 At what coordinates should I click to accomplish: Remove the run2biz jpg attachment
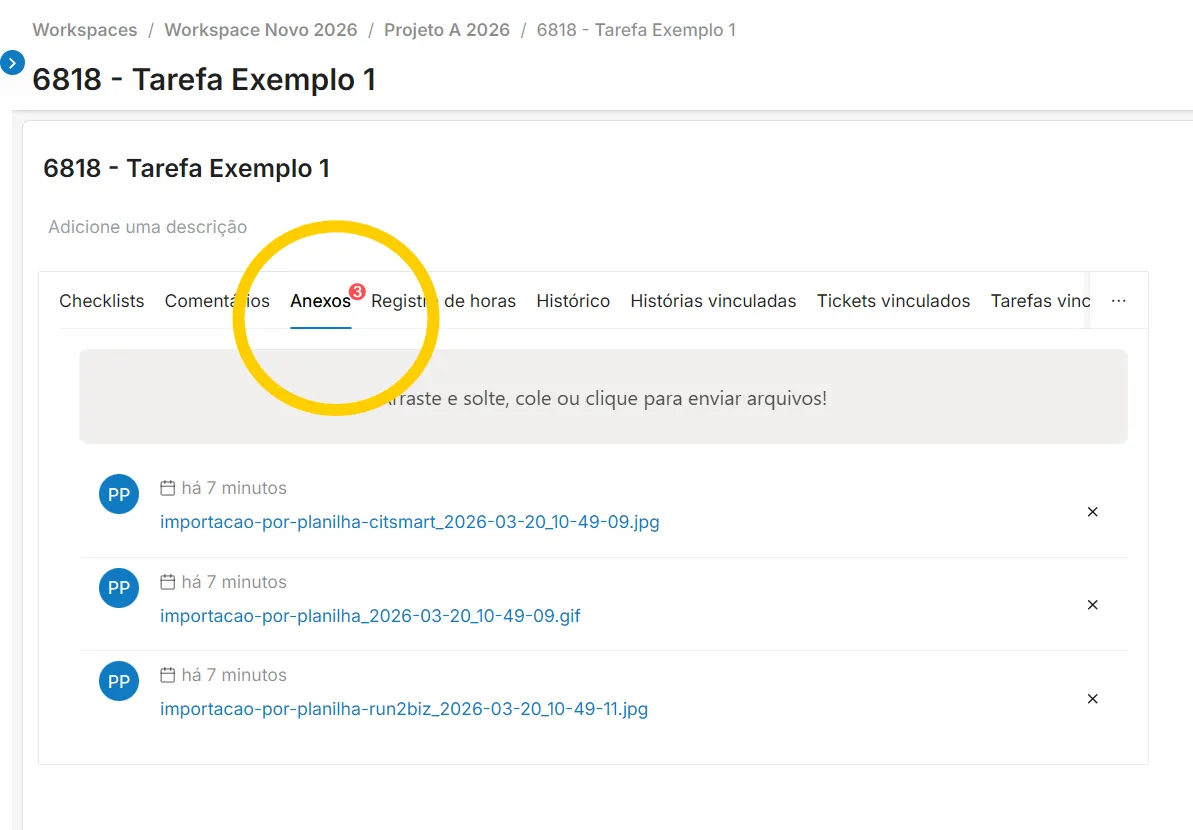(1093, 698)
